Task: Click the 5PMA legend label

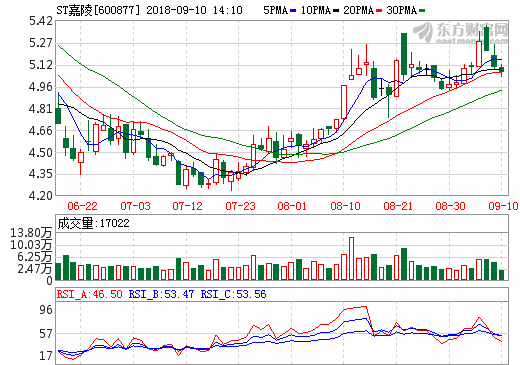Action: pyautogui.click(x=275, y=10)
